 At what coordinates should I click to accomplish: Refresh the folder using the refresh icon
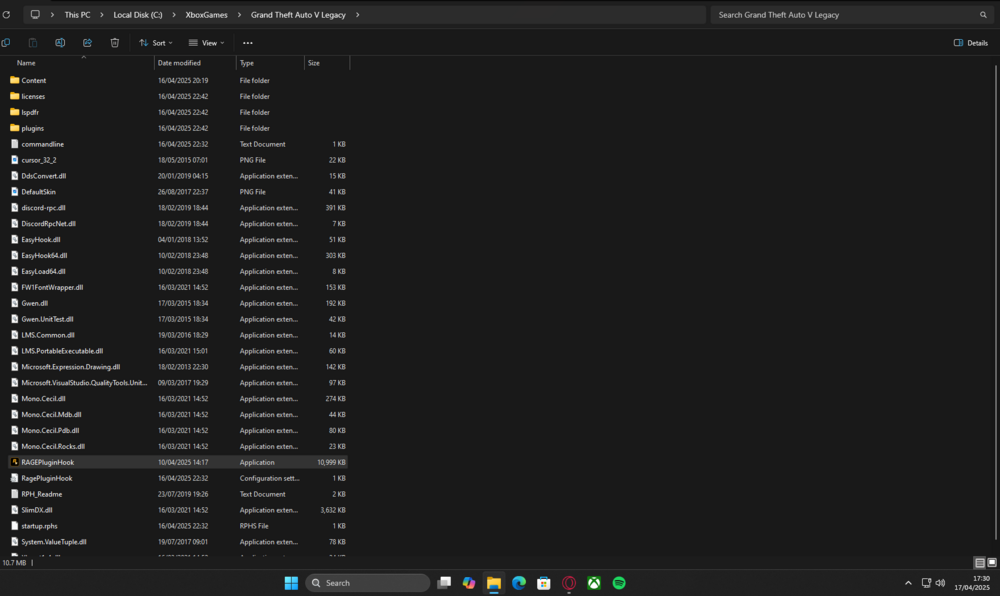7,15
